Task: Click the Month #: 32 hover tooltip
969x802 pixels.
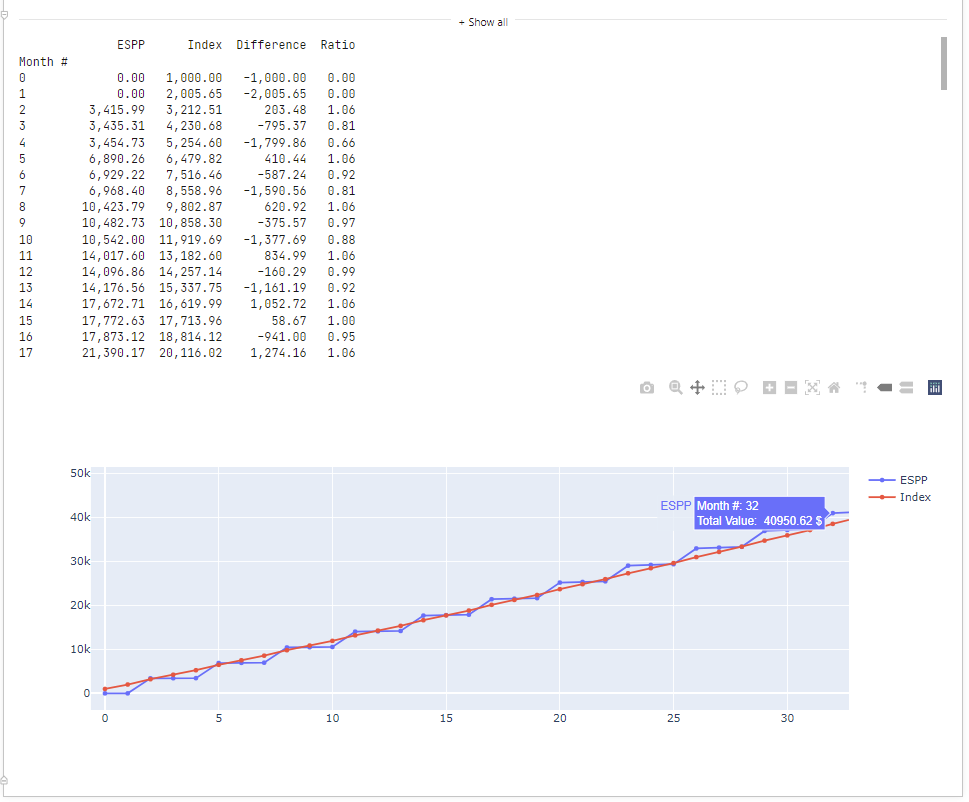Action: 760,513
